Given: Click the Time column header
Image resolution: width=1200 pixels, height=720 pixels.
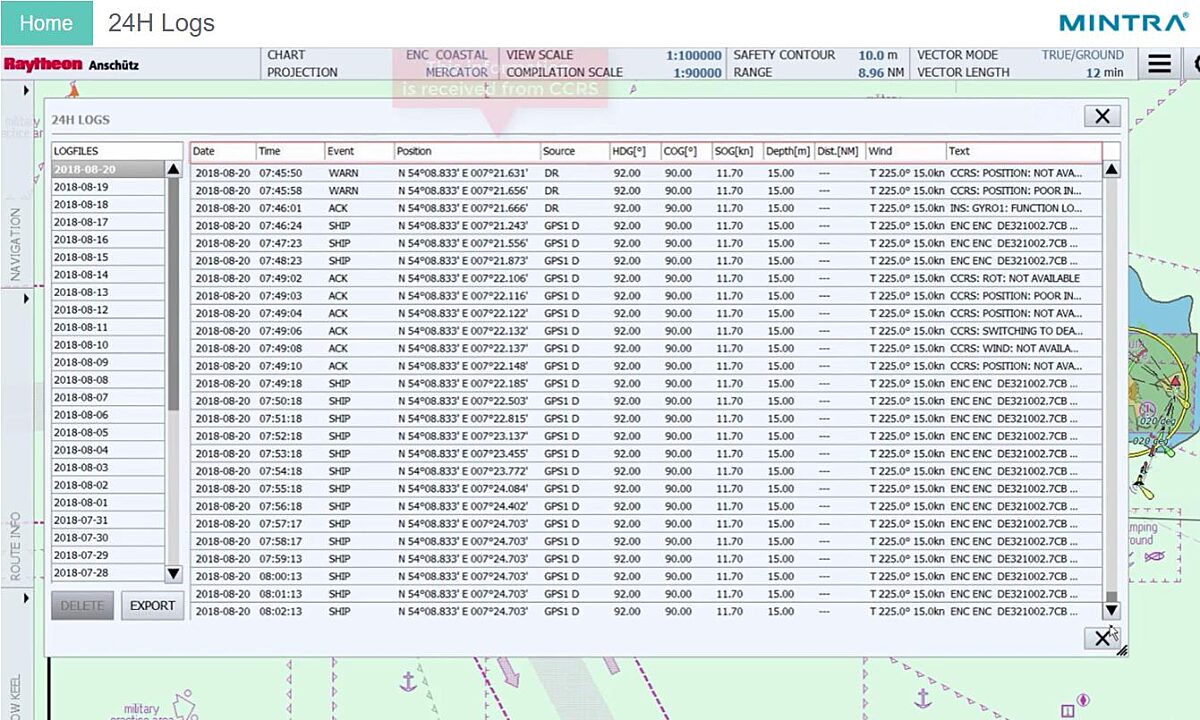Looking at the screenshot, I should tap(291, 152).
